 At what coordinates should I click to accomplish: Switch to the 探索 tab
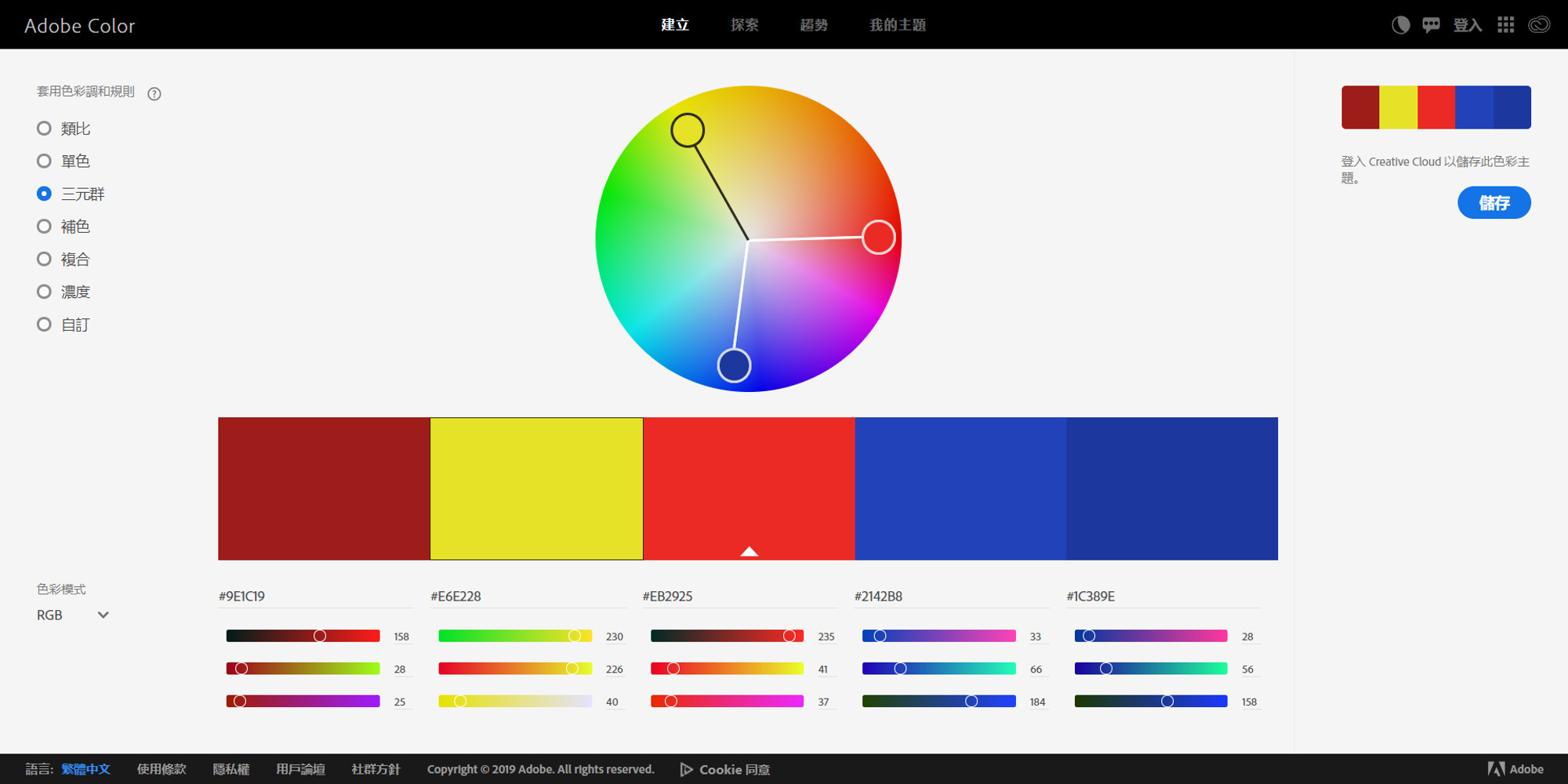click(x=745, y=25)
